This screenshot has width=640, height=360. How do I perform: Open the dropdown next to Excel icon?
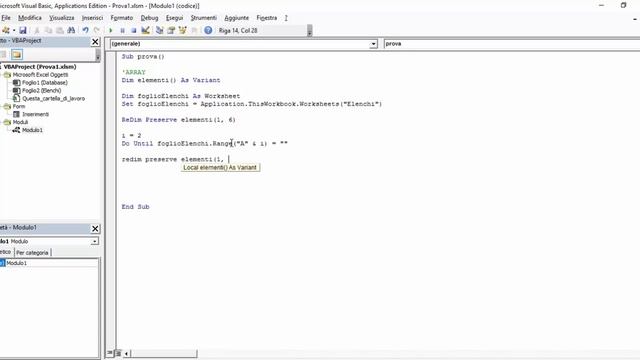pyautogui.click(x=14, y=30)
